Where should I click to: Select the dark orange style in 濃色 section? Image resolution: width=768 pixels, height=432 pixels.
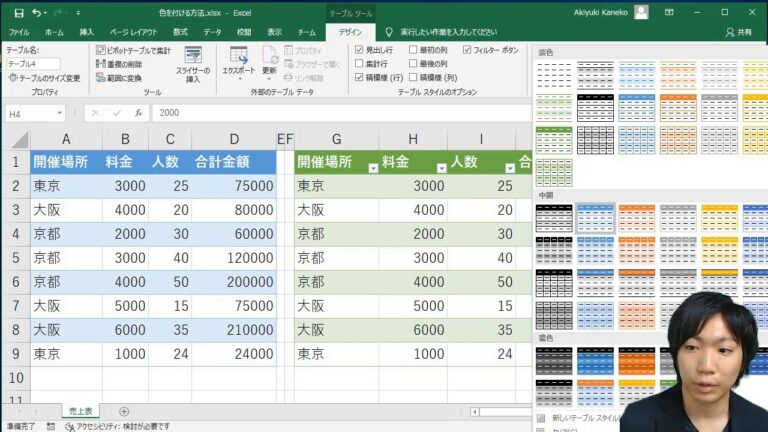[x=637, y=361]
